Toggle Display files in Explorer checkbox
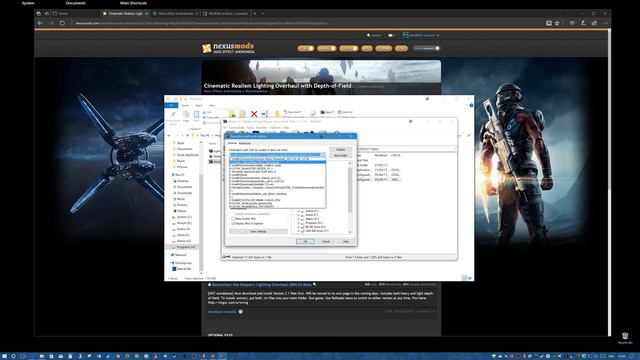 click(233, 224)
